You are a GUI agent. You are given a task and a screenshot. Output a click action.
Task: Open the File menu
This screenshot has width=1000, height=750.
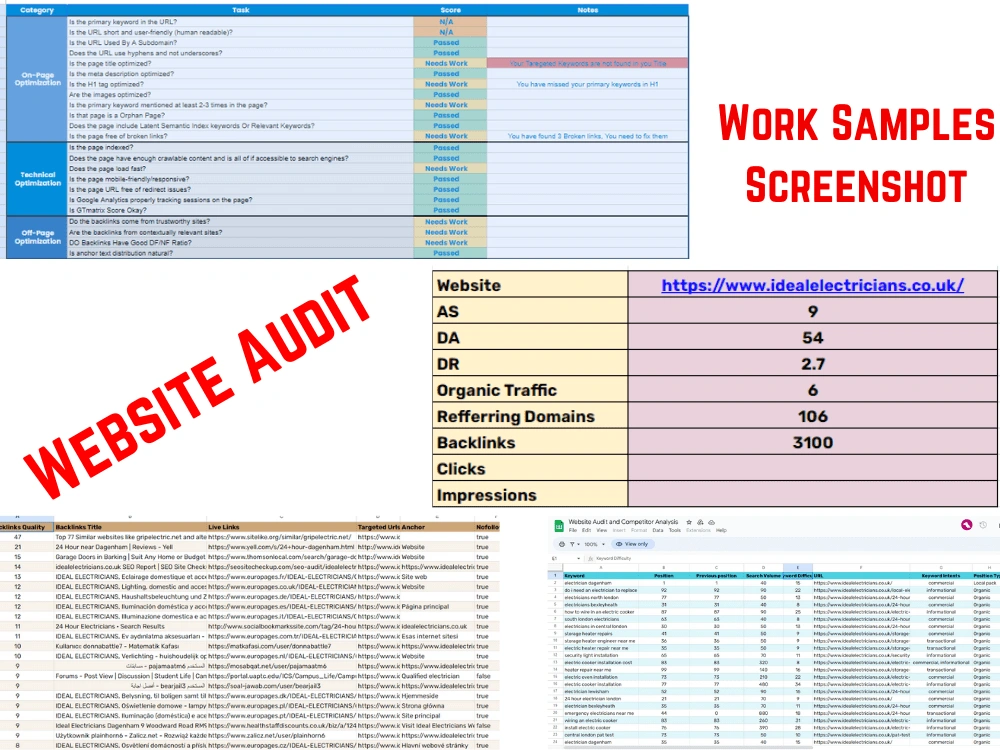click(x=573, y=530)
